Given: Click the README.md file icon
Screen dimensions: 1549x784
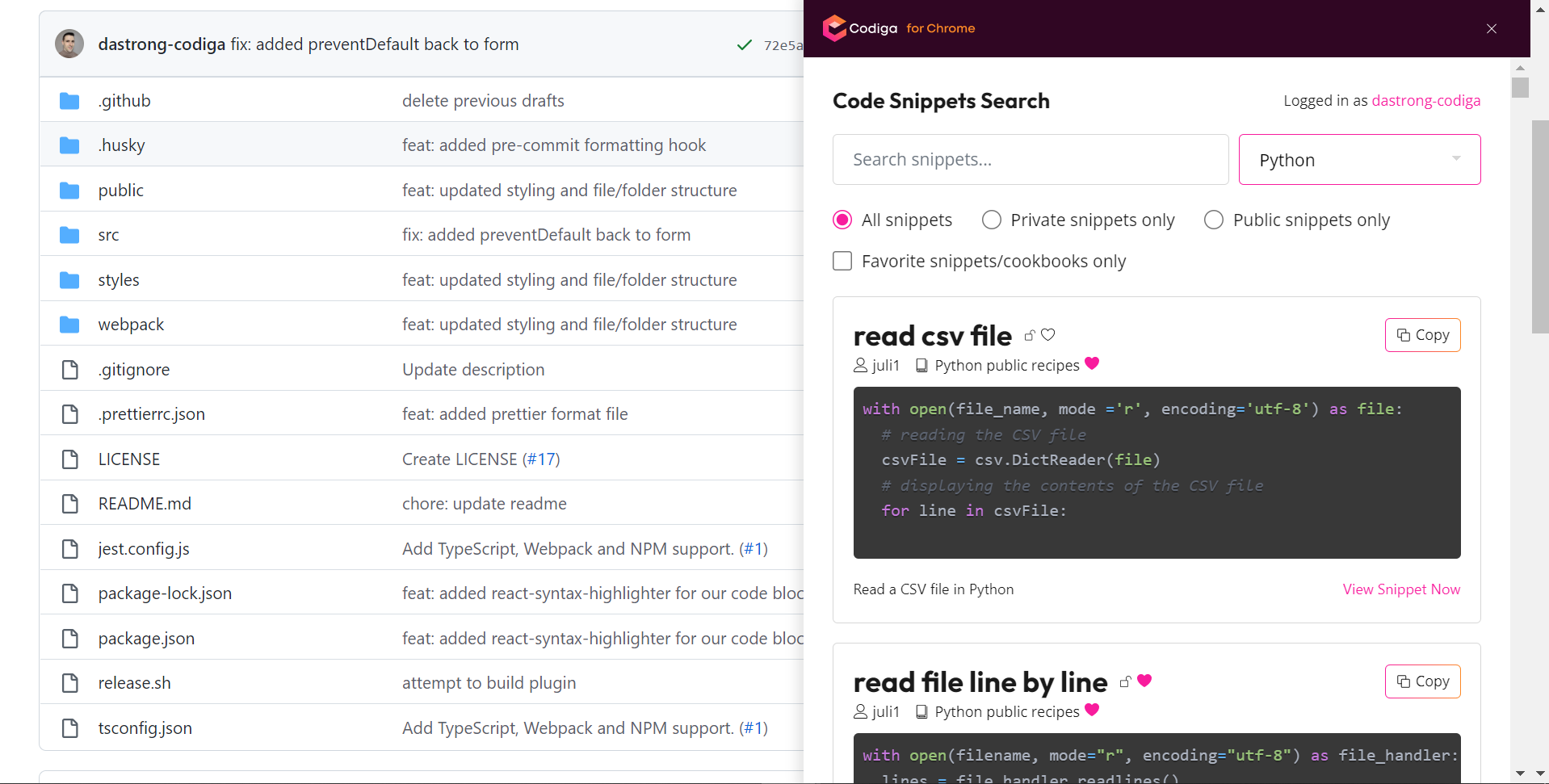Looking at the screenshot, I should (x=70, y=504).
